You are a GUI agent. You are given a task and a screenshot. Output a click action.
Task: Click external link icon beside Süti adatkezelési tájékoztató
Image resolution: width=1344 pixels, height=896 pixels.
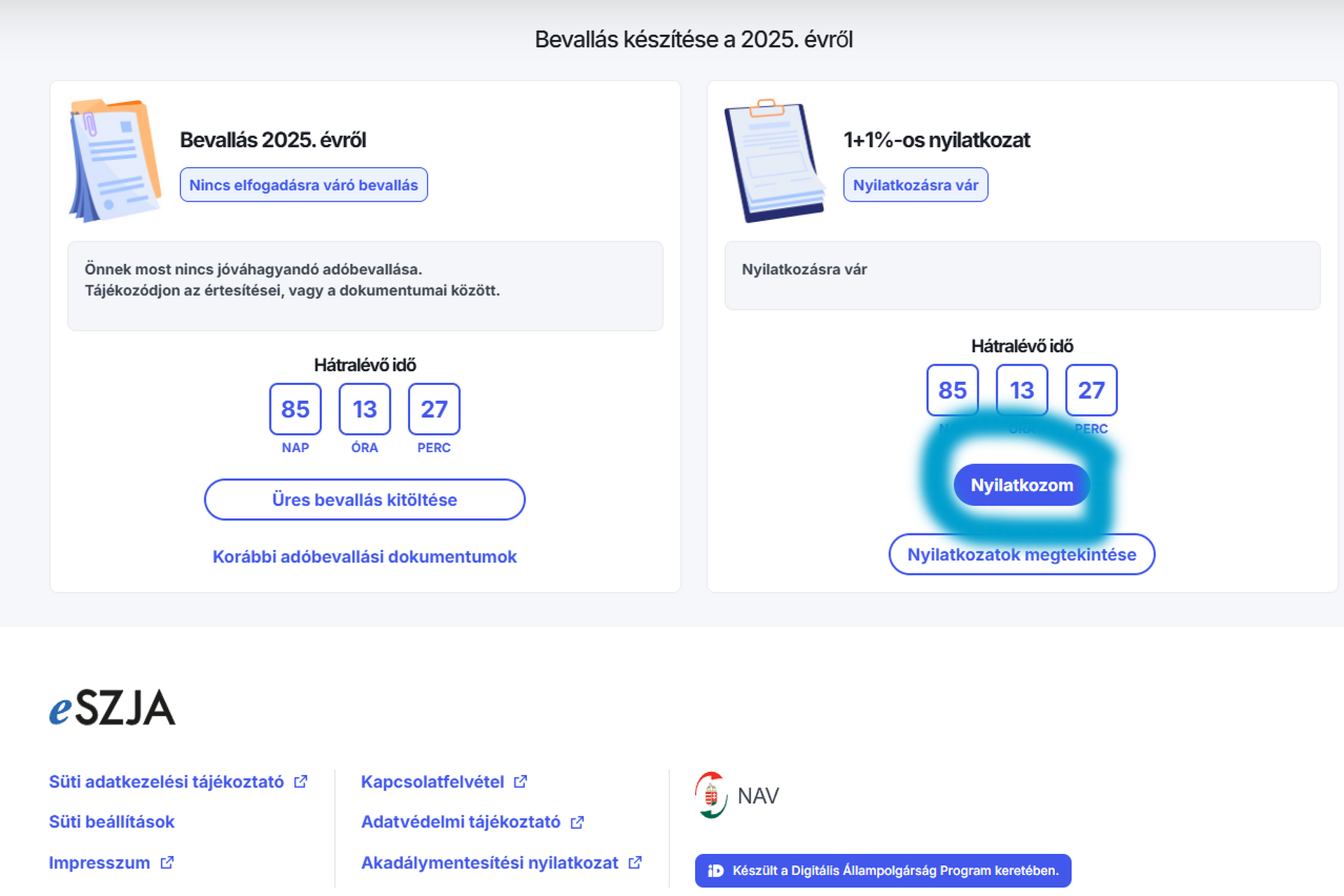click(x=300, y=781)
